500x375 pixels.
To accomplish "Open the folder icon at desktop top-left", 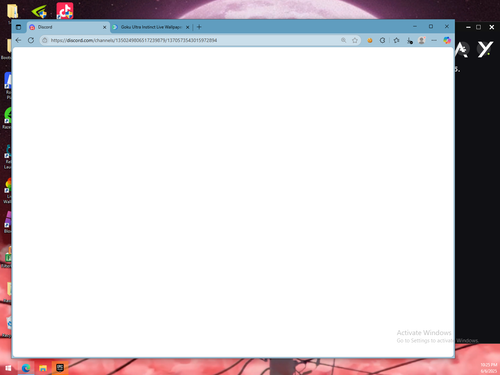I will coord(13,11).
